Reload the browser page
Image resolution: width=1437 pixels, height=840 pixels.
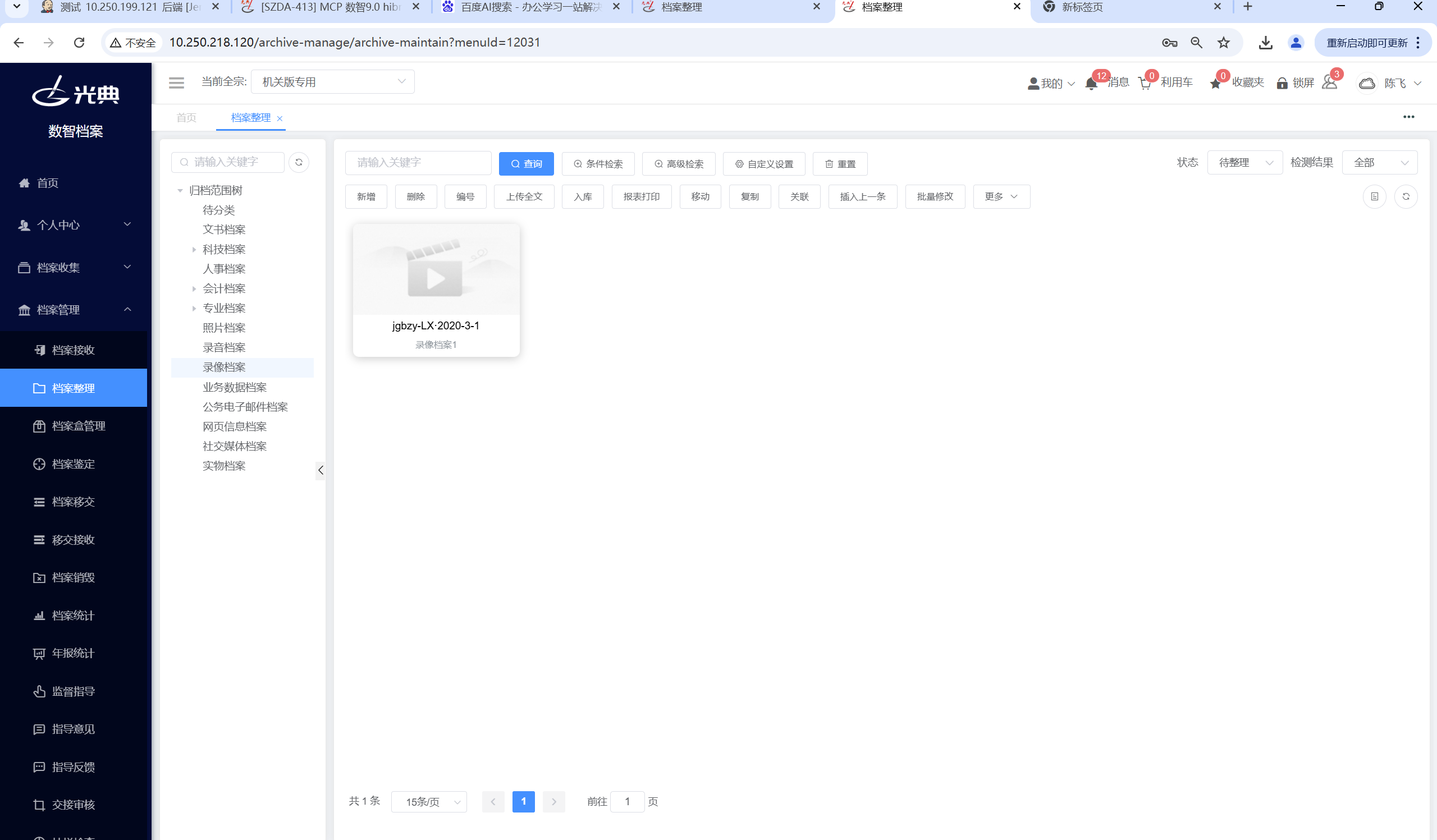79,43
